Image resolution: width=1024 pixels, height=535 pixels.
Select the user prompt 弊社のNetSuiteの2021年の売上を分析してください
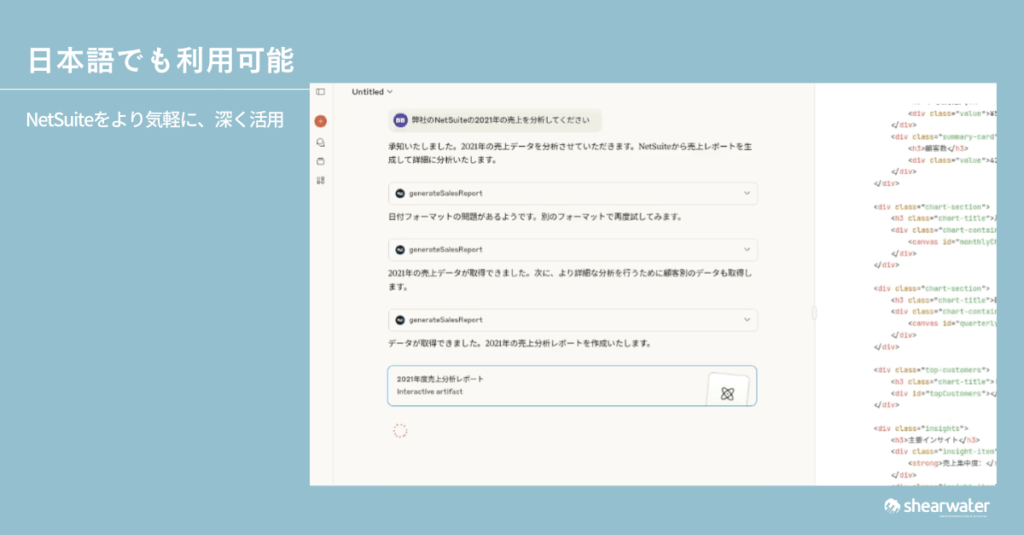pos(500,120)
